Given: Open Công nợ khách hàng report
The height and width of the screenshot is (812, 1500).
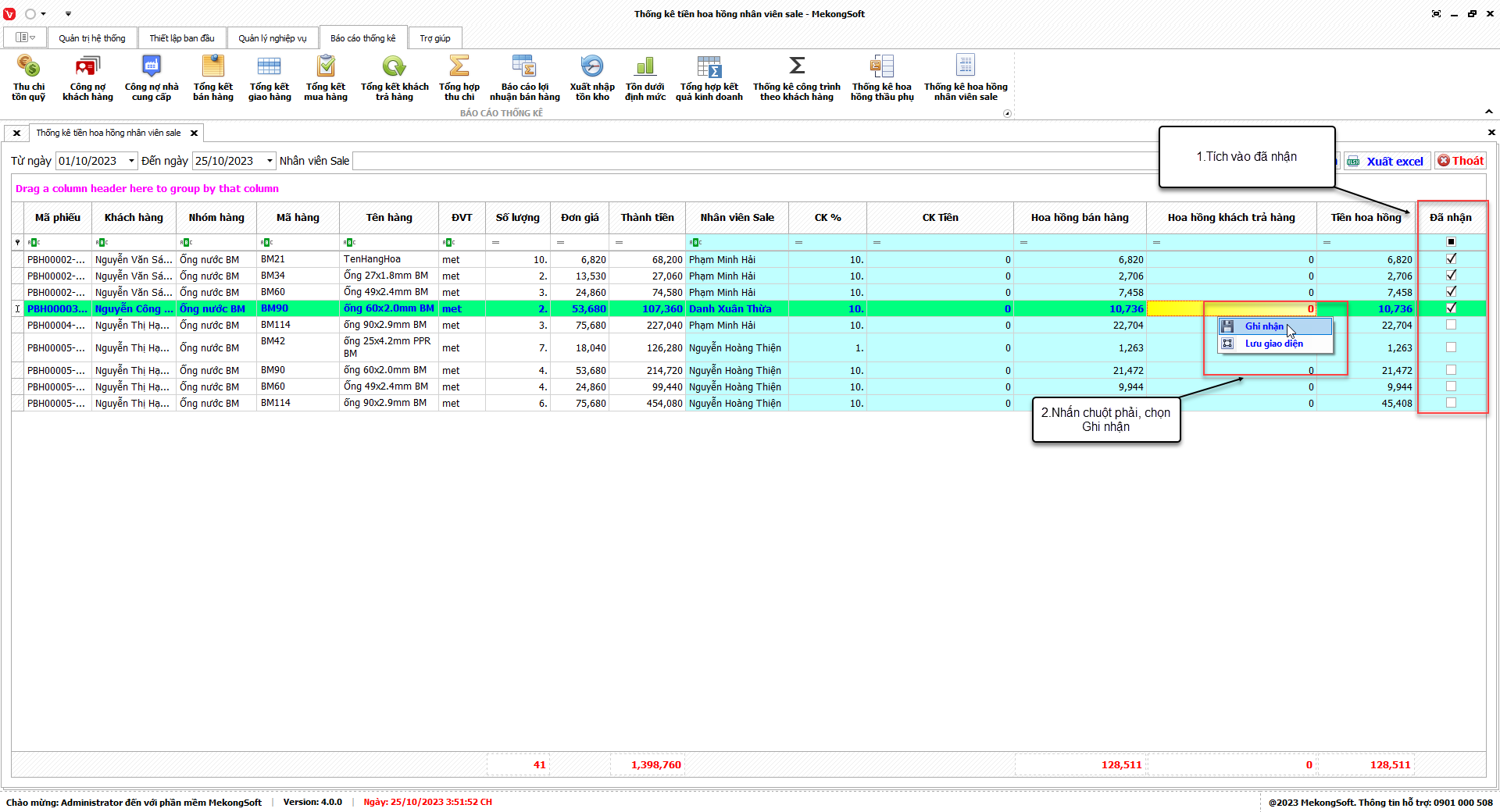Looking at the screenshot, I should click(x=87, y=77).
